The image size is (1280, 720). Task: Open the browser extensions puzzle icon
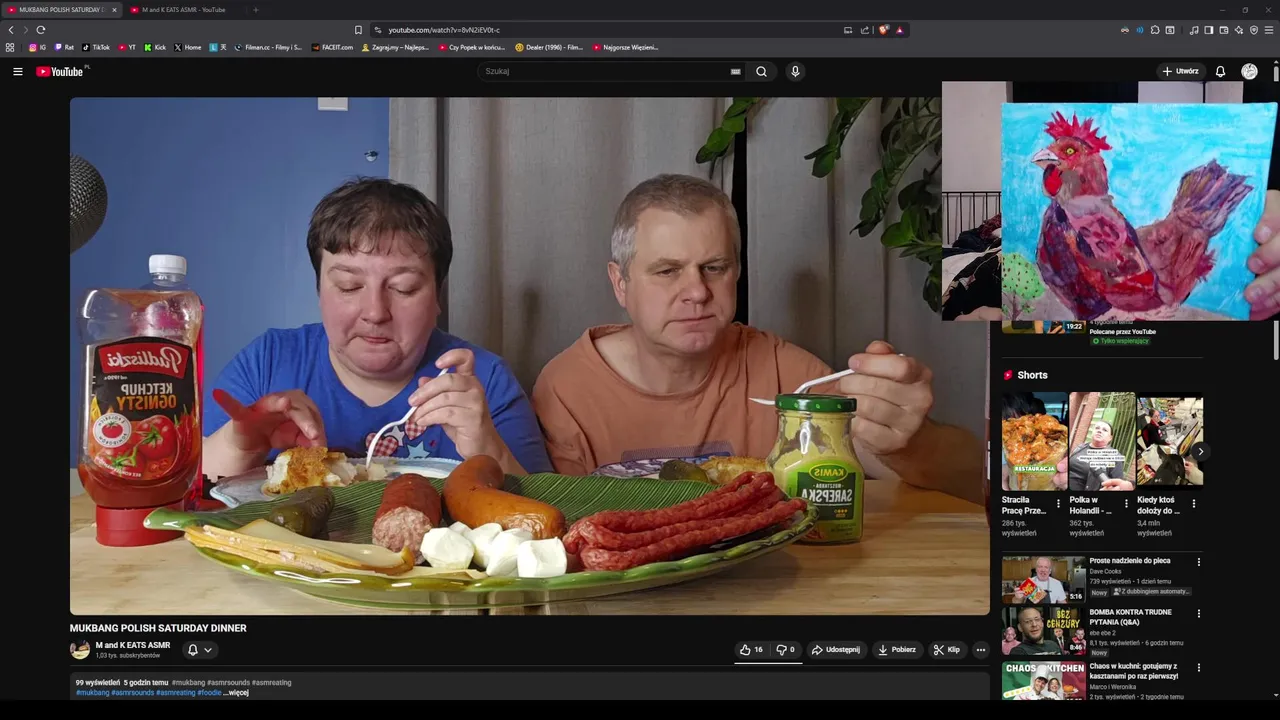1155,30
